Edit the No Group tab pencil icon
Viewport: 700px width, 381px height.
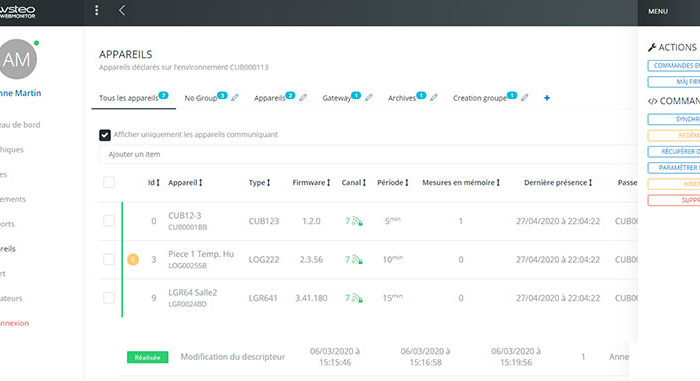235,98
